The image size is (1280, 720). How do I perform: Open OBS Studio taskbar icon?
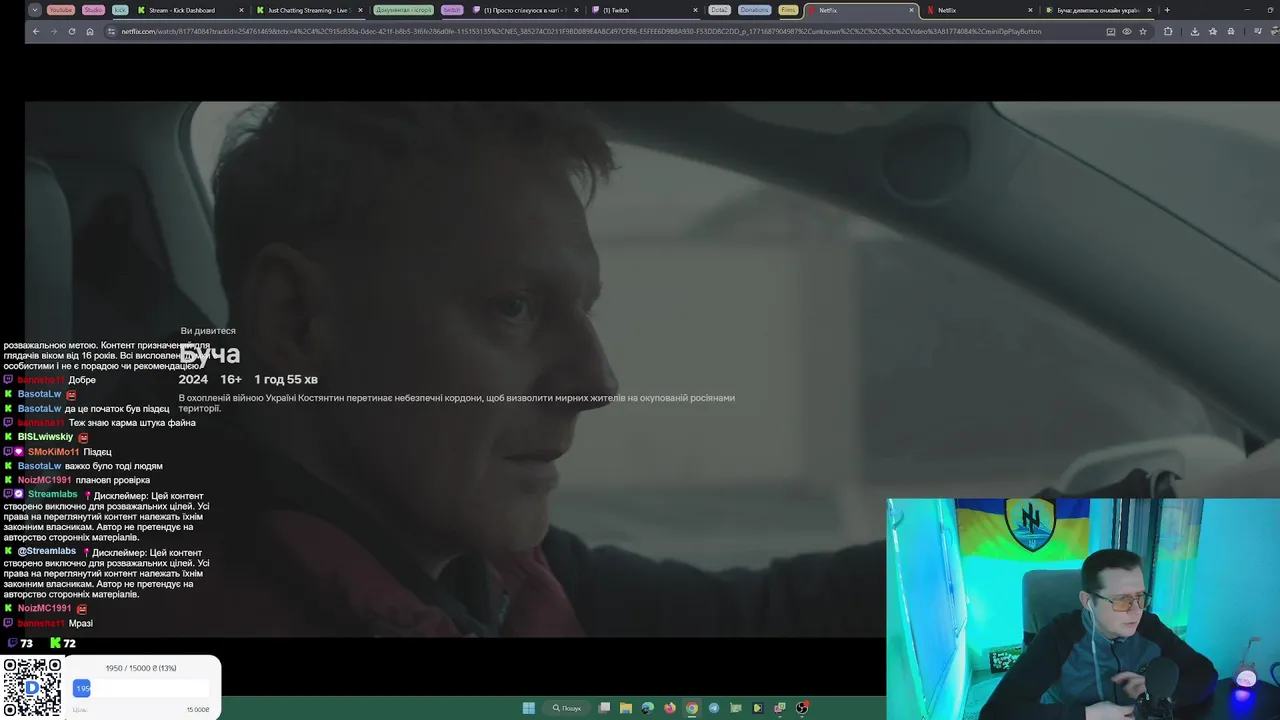coord(802,708)
